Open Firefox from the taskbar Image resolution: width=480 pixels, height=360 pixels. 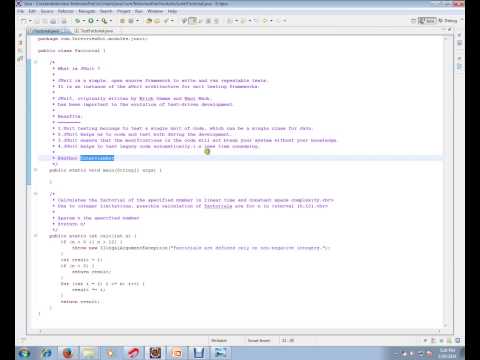pos(68,353)
